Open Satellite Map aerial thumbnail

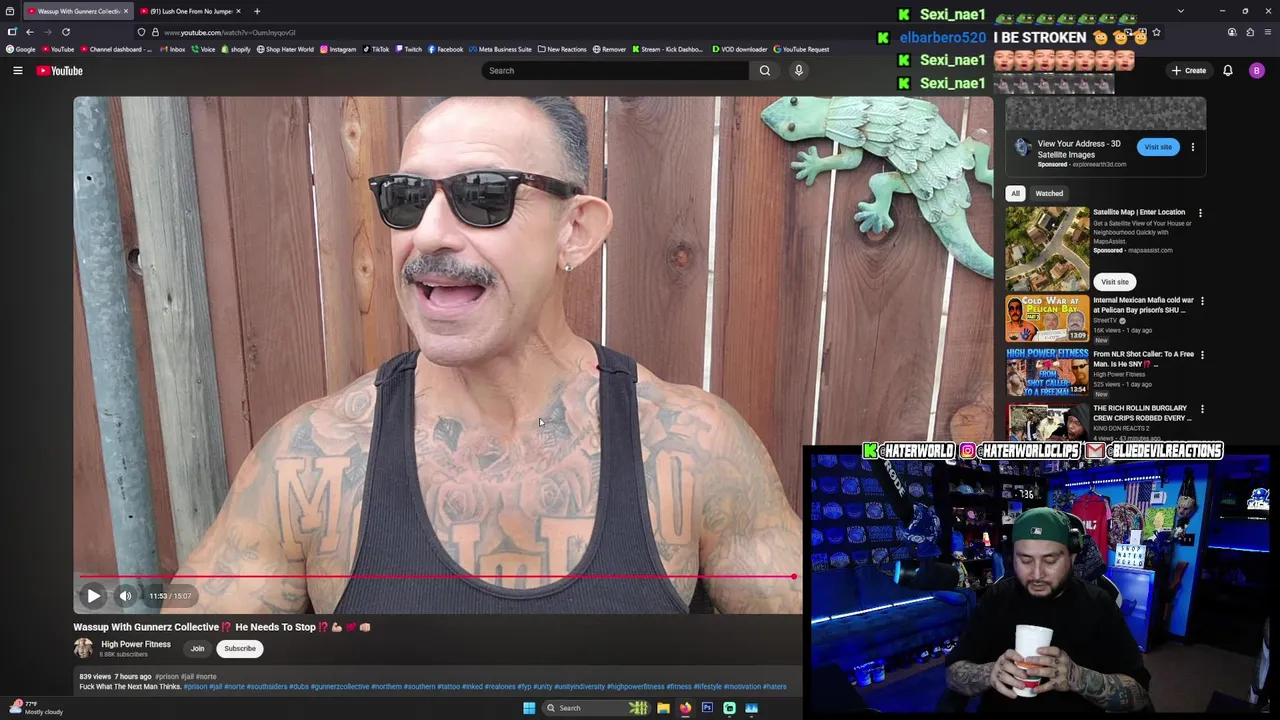point(1047,249)
